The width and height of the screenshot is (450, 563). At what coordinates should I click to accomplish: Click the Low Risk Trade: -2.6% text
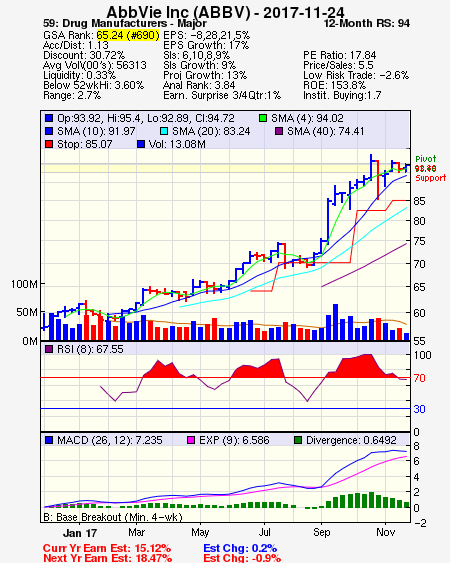(x=356, y=75)
